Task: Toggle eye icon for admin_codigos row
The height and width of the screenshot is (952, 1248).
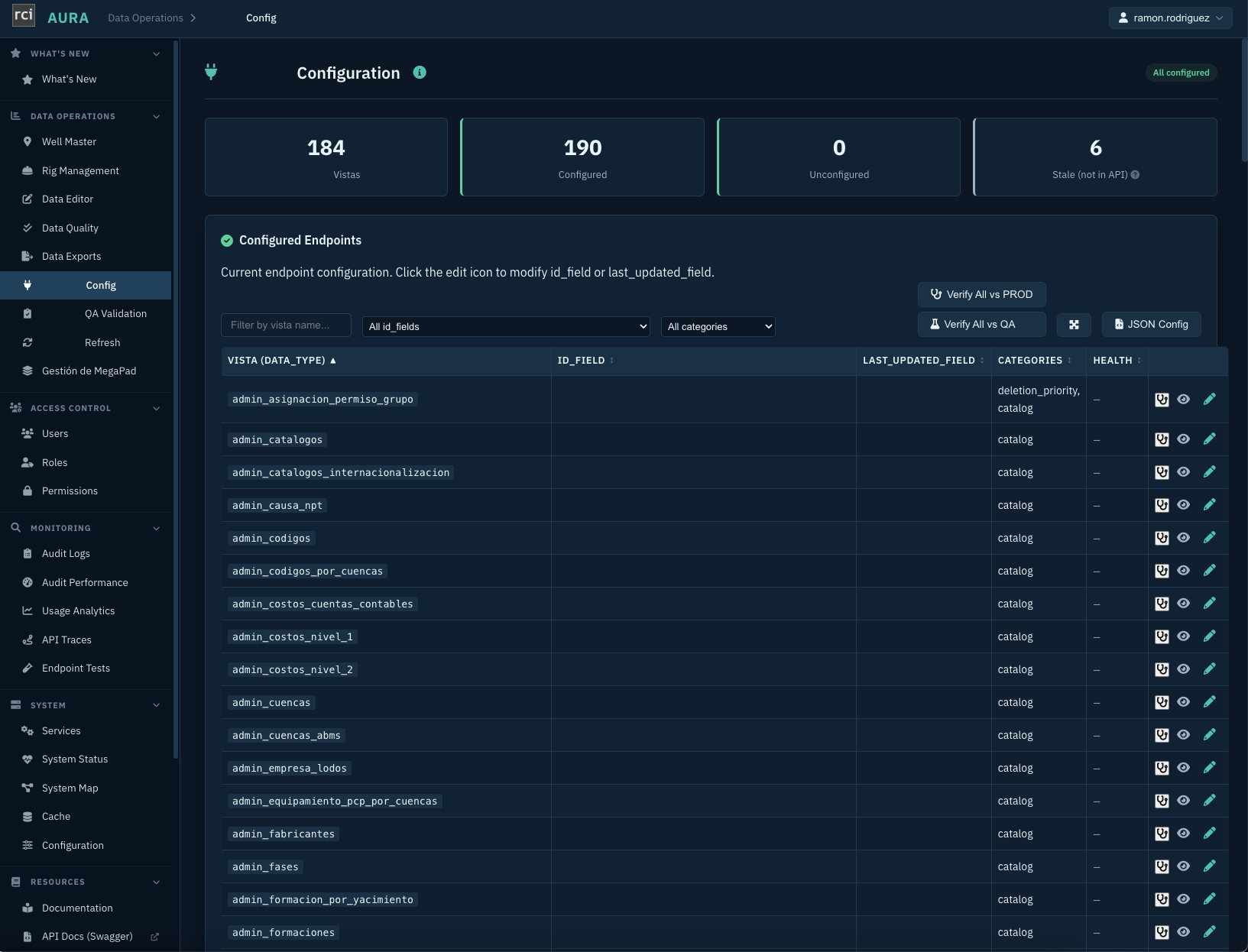Action: coord(1183,537)
